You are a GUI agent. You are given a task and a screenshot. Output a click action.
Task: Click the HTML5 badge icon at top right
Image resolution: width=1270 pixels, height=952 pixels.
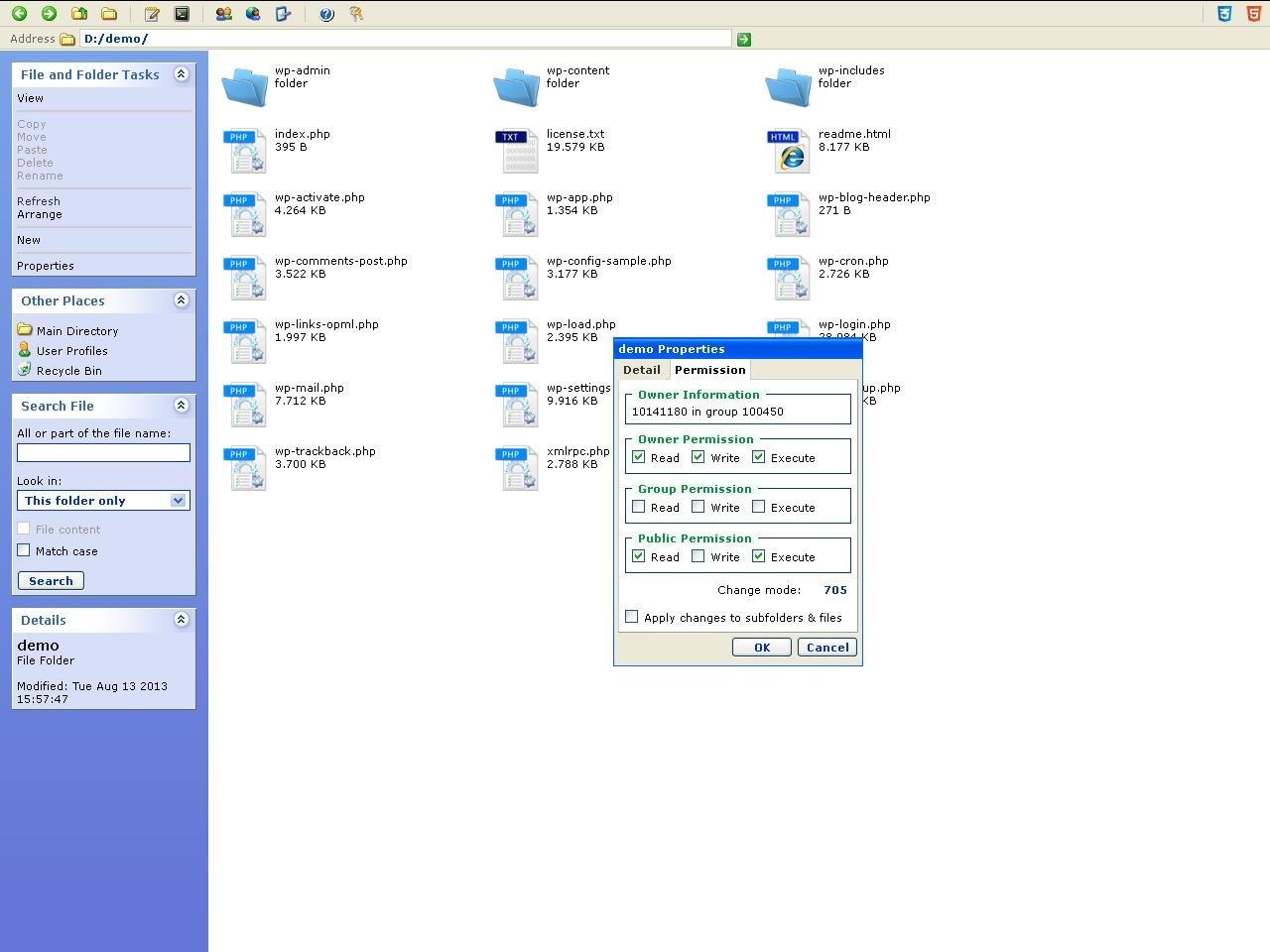[1252, 14]
